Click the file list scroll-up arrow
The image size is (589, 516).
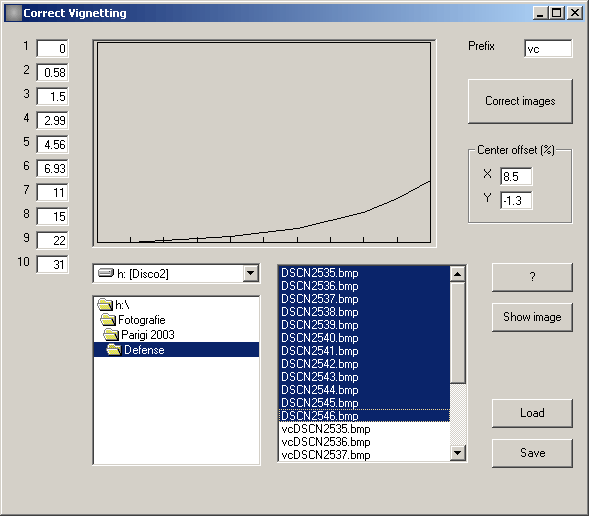coord(457,274)
